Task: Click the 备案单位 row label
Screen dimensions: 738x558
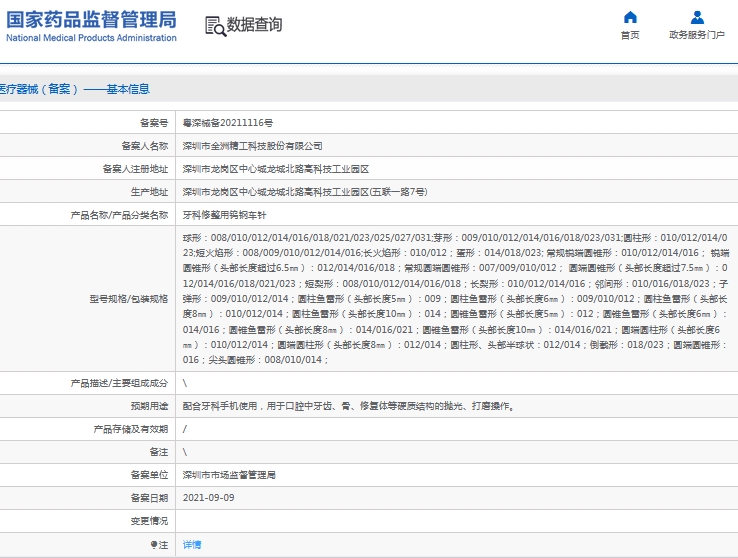Action: pos(149,475)
